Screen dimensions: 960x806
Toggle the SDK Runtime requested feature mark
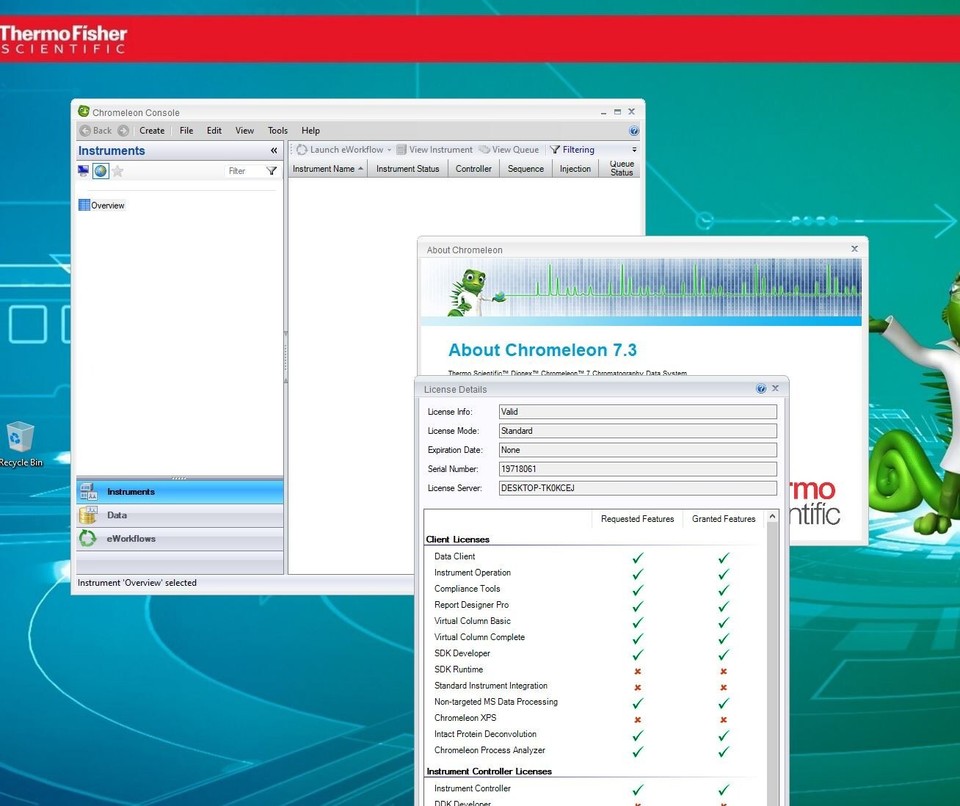[637, 670]
